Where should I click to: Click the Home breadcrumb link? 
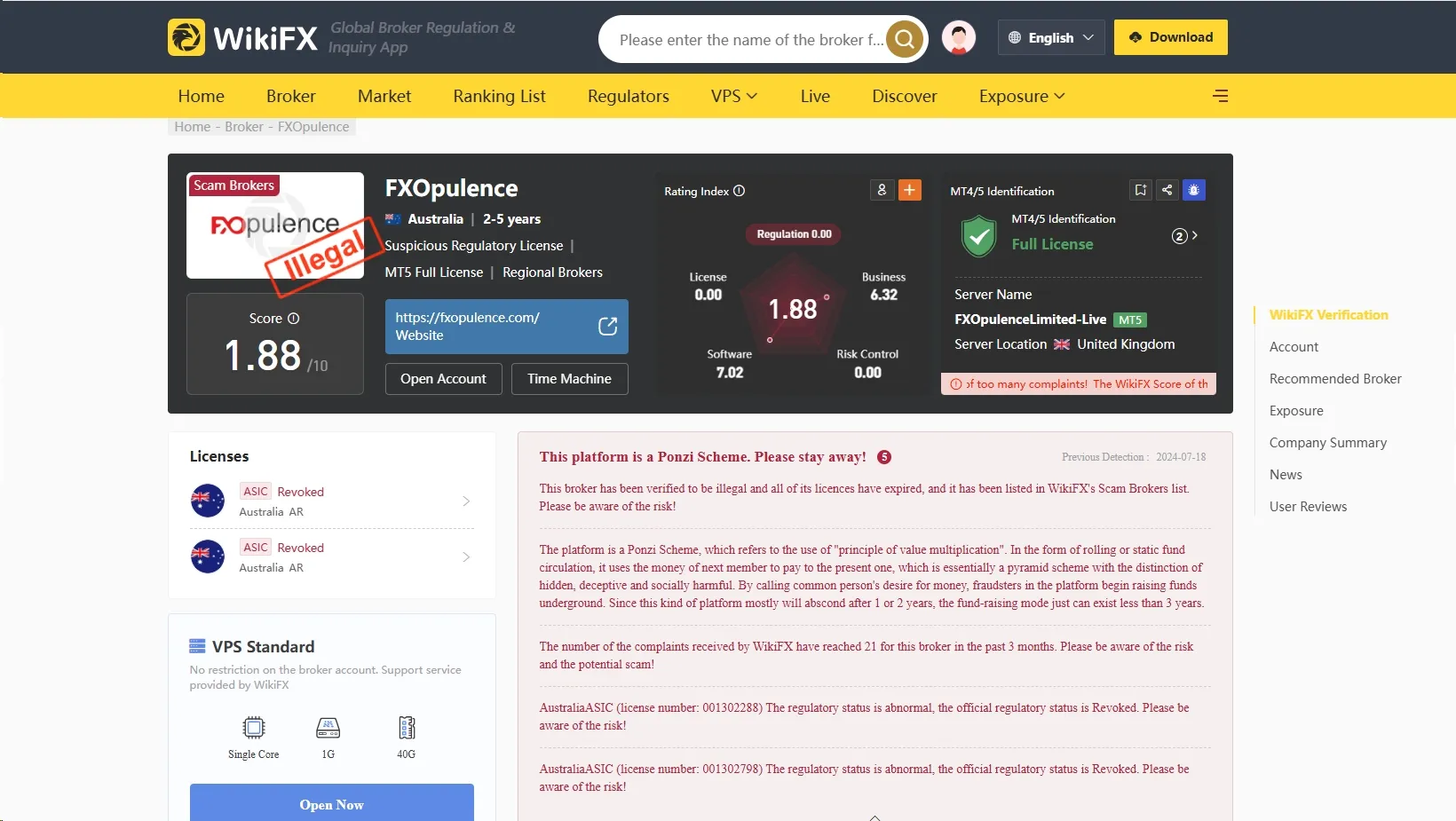pos(193,127)
